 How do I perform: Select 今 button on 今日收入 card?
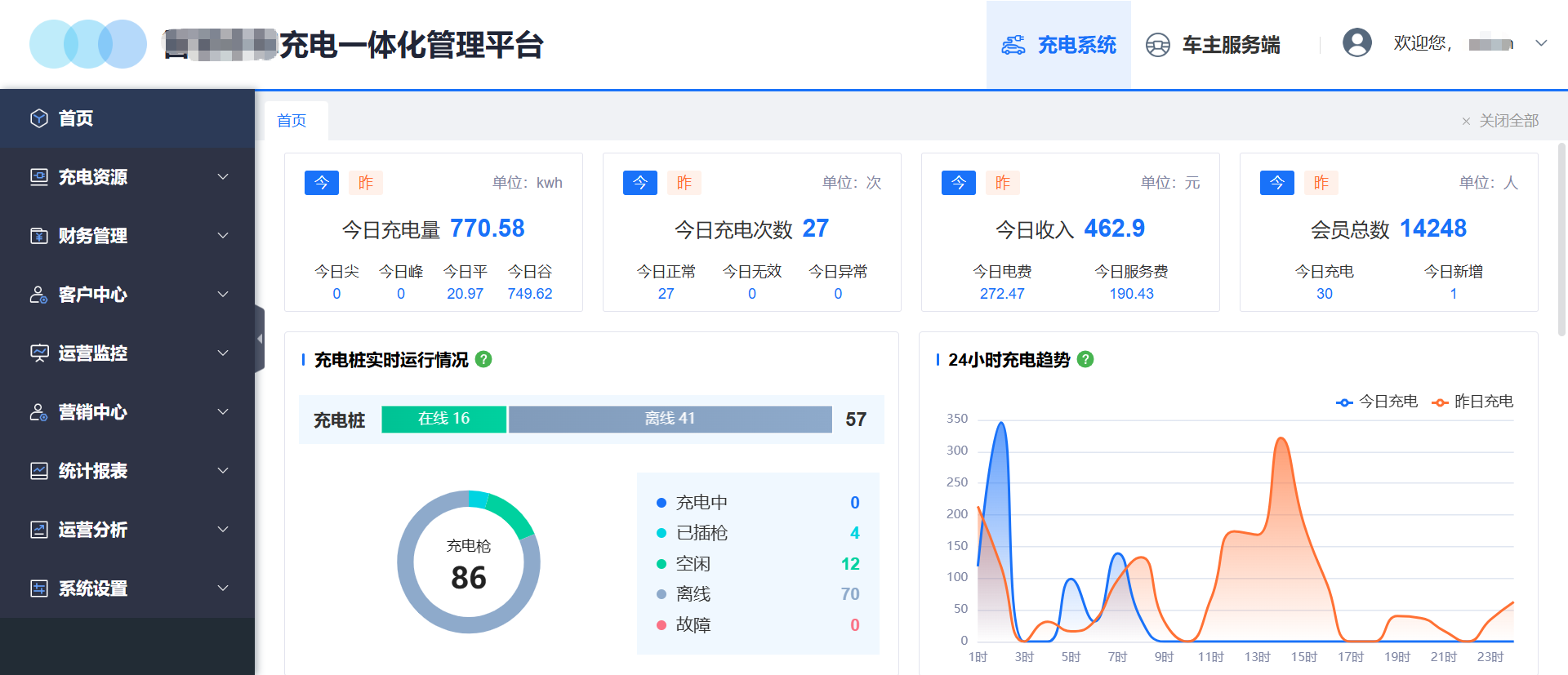[x=959, y=183]
